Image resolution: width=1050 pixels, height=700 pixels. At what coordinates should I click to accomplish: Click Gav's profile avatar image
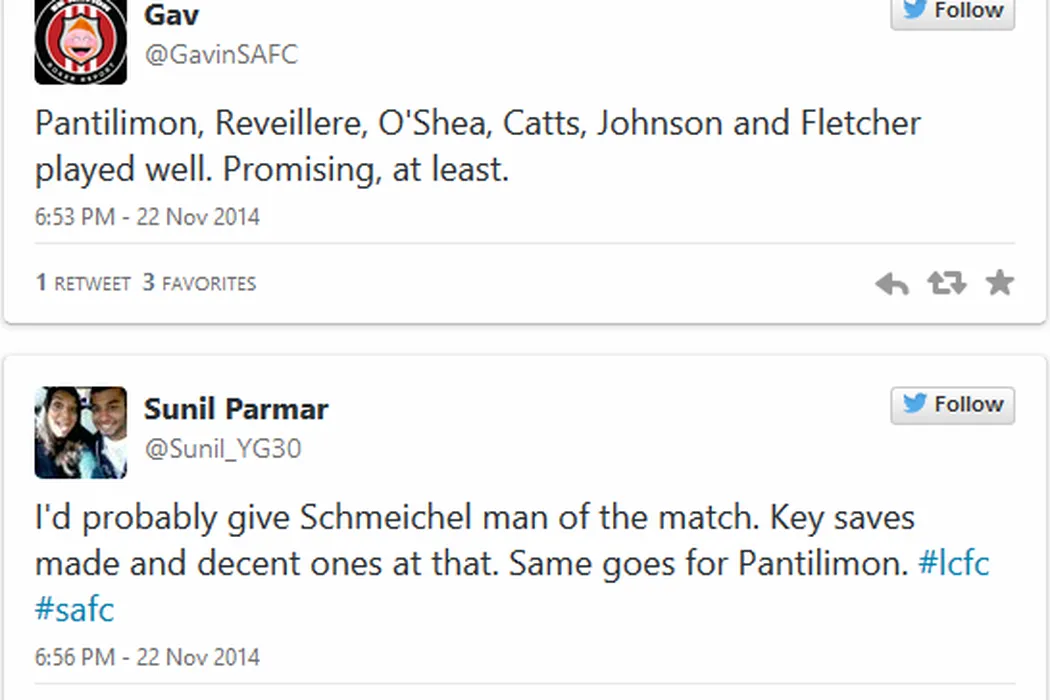(81, 42)
